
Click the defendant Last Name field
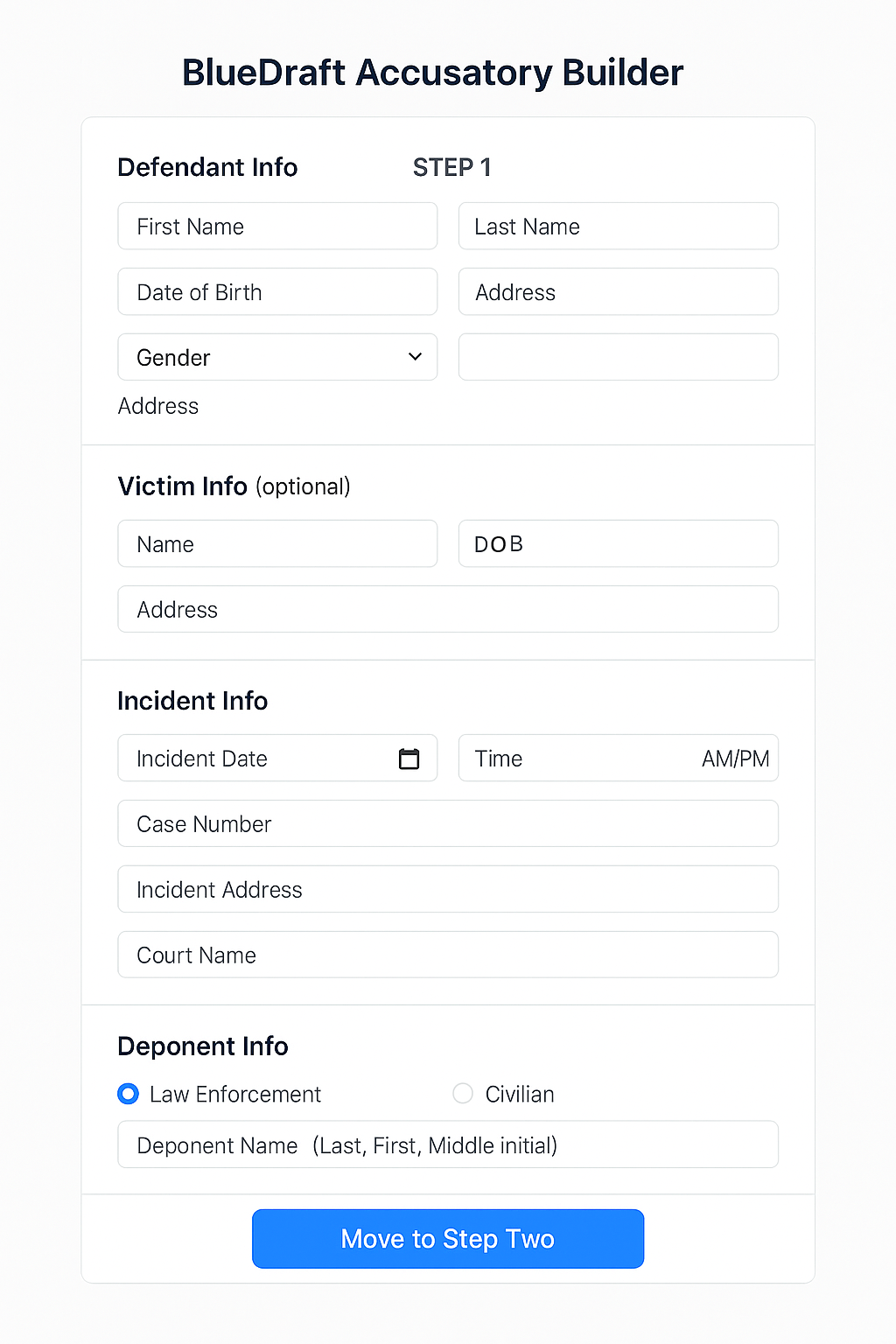[x=618, y=227]
